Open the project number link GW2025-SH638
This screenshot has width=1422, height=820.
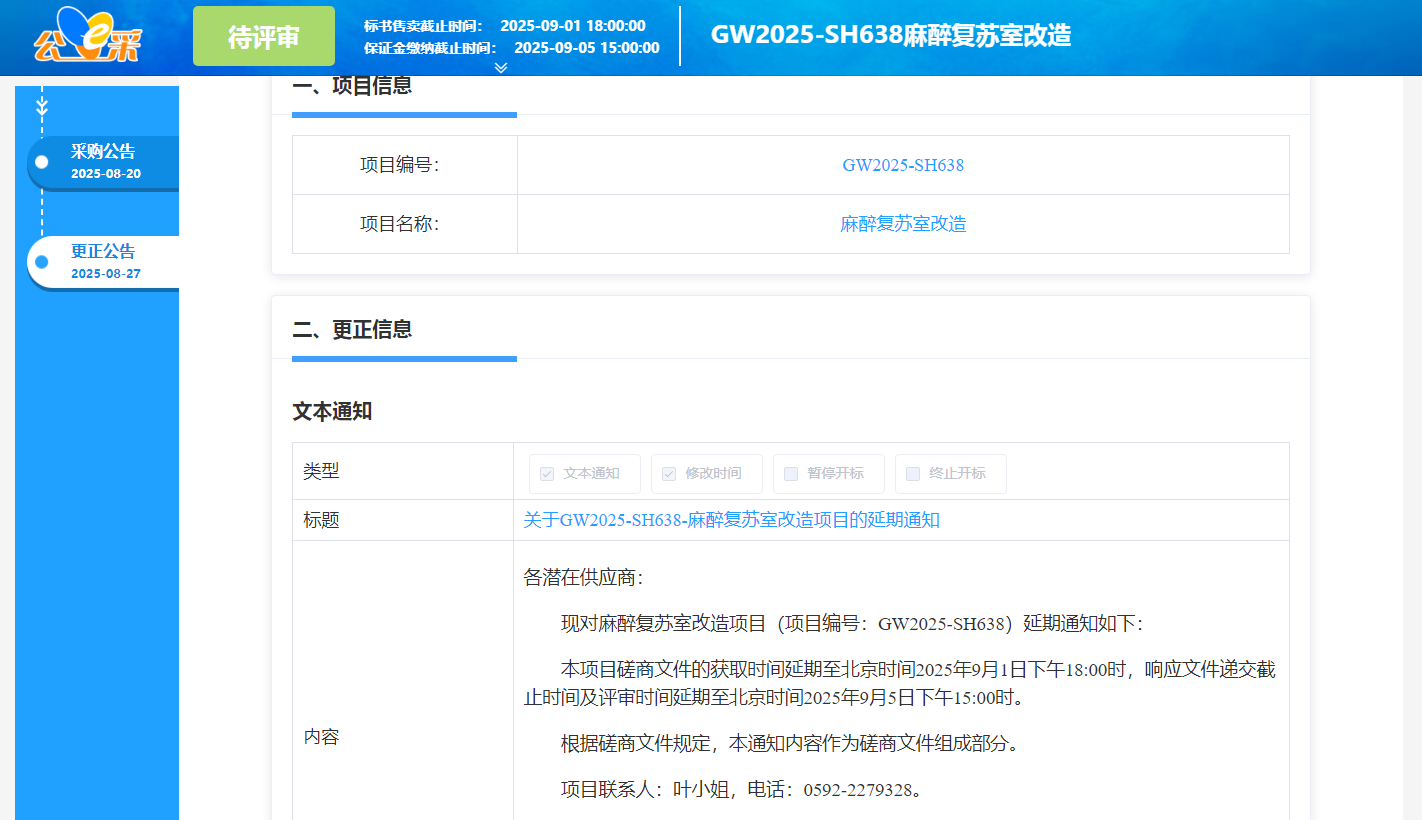click(x=903, y=164)
